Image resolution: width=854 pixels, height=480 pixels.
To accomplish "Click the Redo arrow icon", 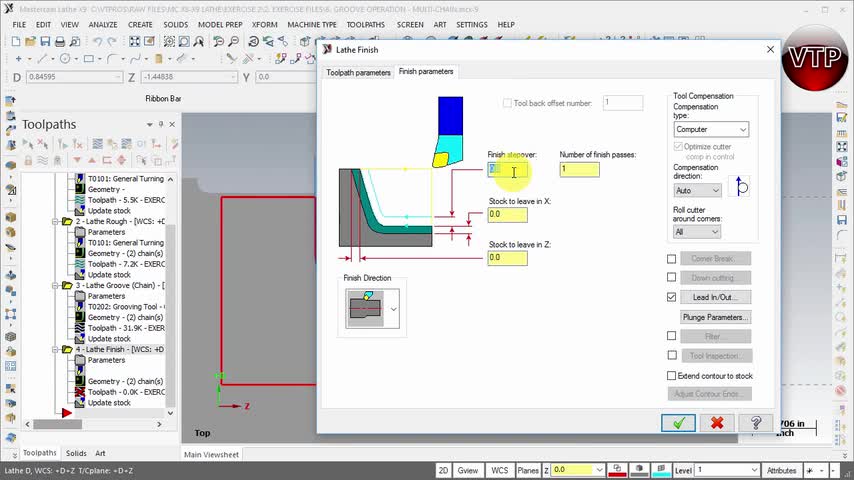I will click(x=112, y=41).
